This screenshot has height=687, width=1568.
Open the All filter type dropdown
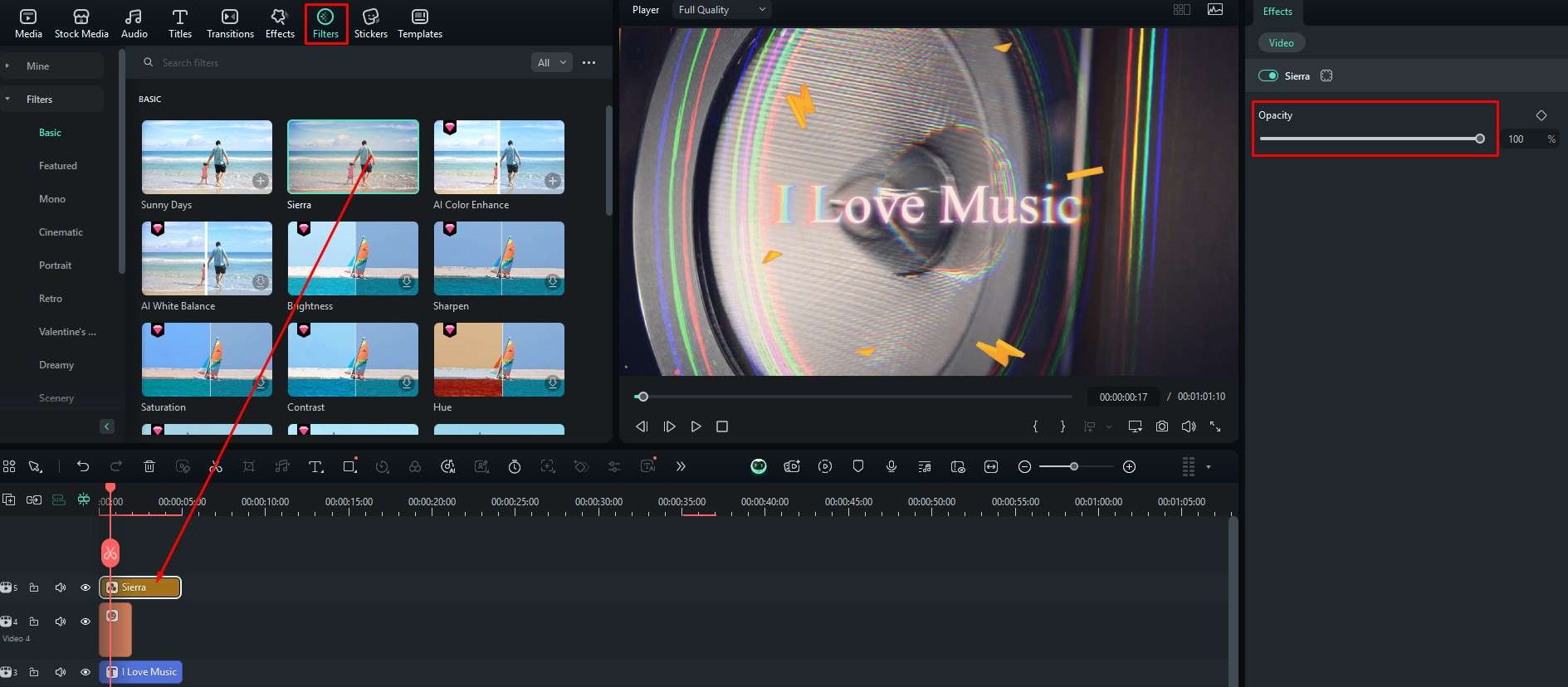click(x=551, y=62)
